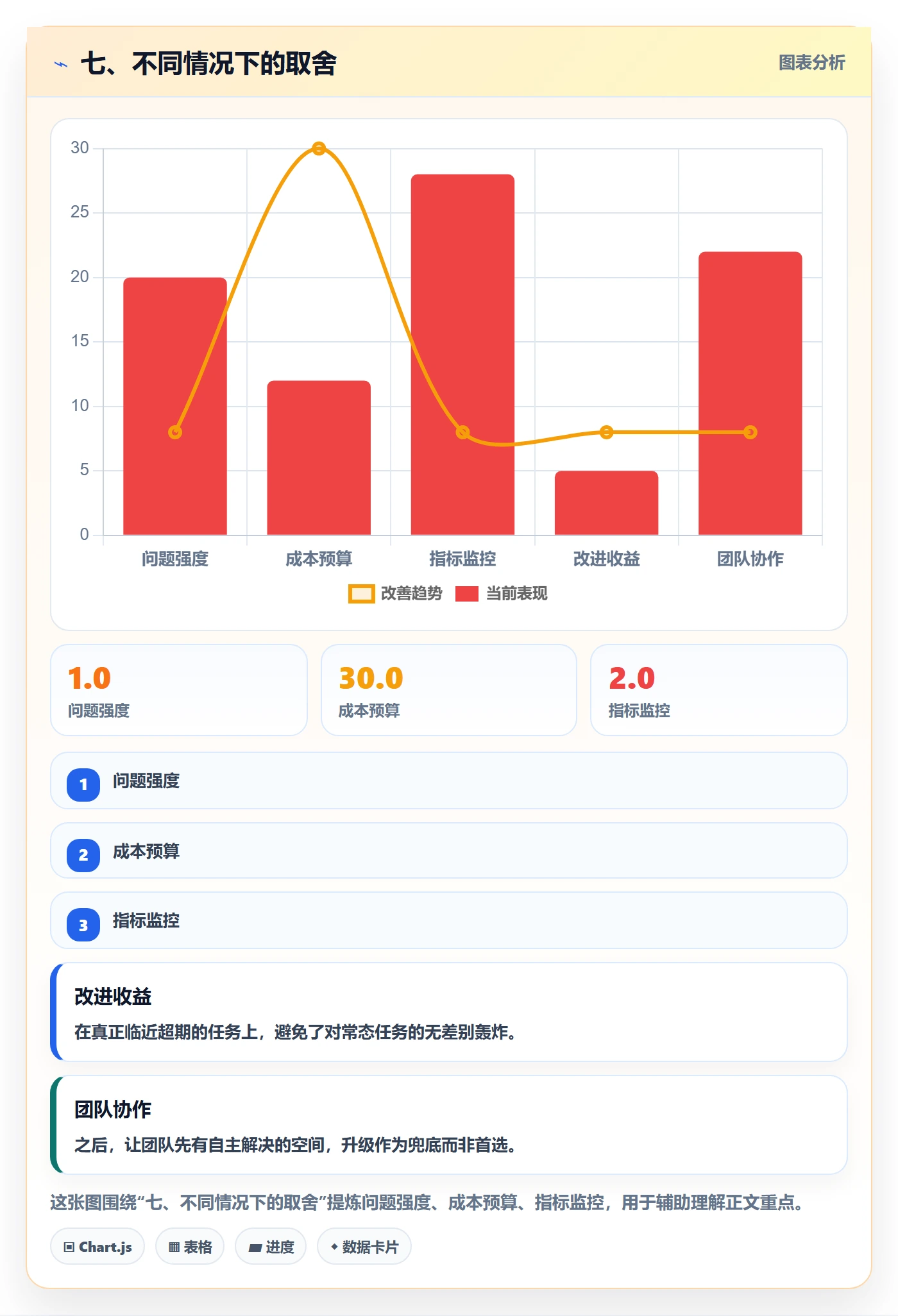Click the number 2 badge for 成本预算
898x1316 pixels.
pyautogui.click(x=83, y=855)
